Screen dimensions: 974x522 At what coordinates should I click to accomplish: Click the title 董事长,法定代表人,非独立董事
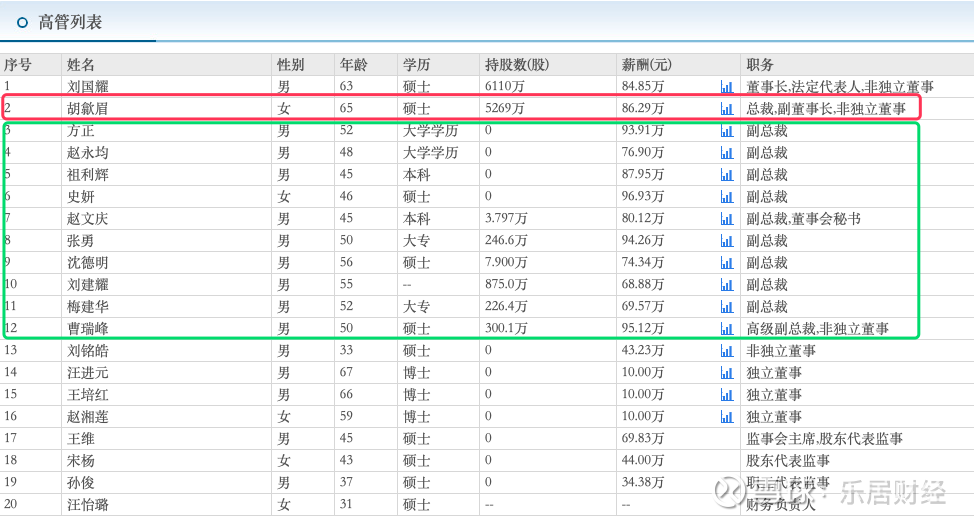(x=840, y=87)
